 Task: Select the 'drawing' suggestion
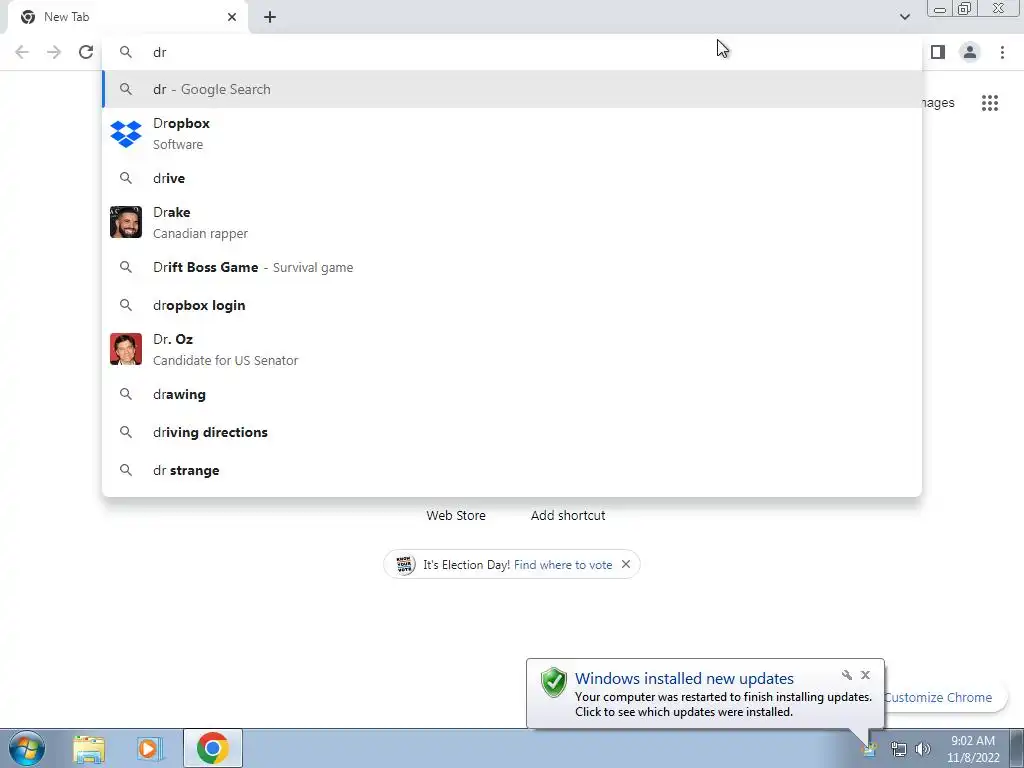coord(512,394)
